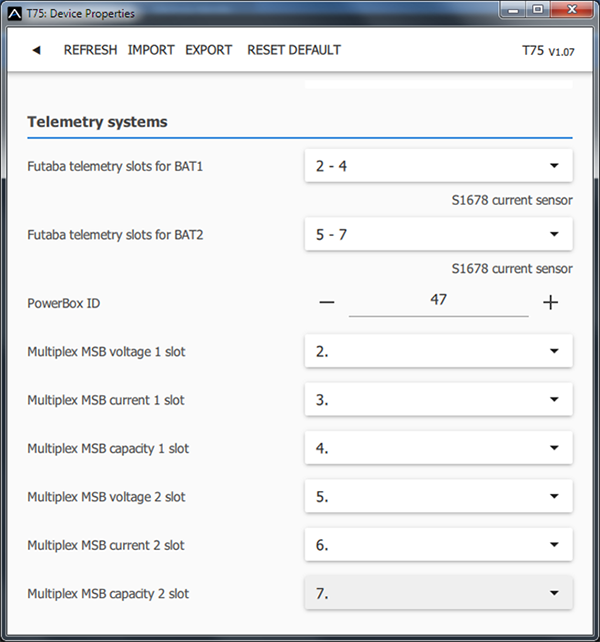Open Futaba telemetry slots for BAT2 dropdown
Viewport: 600px width, 642px height.
[438, 234]
